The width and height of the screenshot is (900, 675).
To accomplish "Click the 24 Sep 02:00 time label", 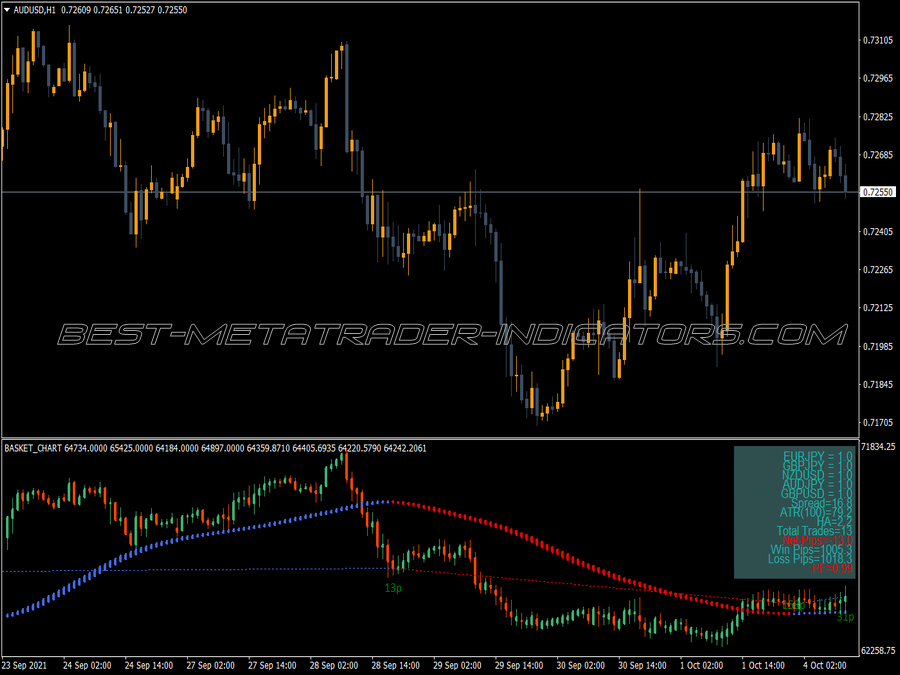I will pyautogui.click(x=87, y=666).
